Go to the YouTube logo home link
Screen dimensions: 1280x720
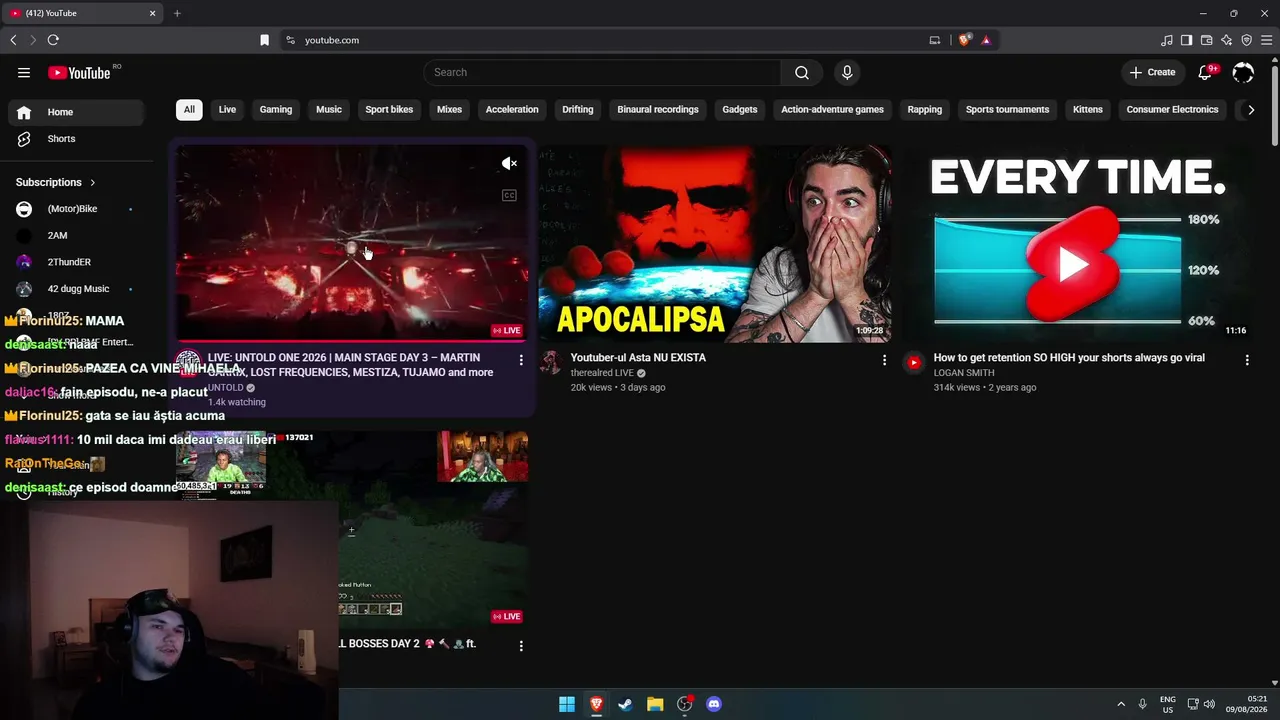coord(79,72)
